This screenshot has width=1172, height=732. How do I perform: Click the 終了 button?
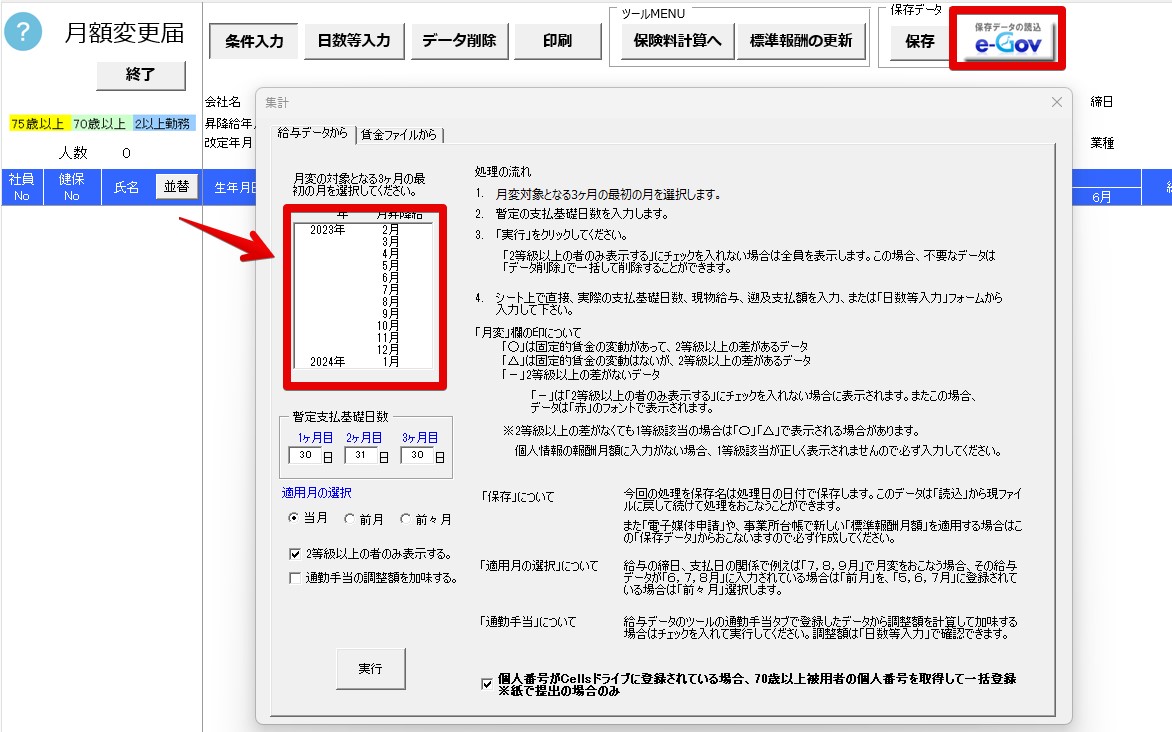[x=141, y=75]
